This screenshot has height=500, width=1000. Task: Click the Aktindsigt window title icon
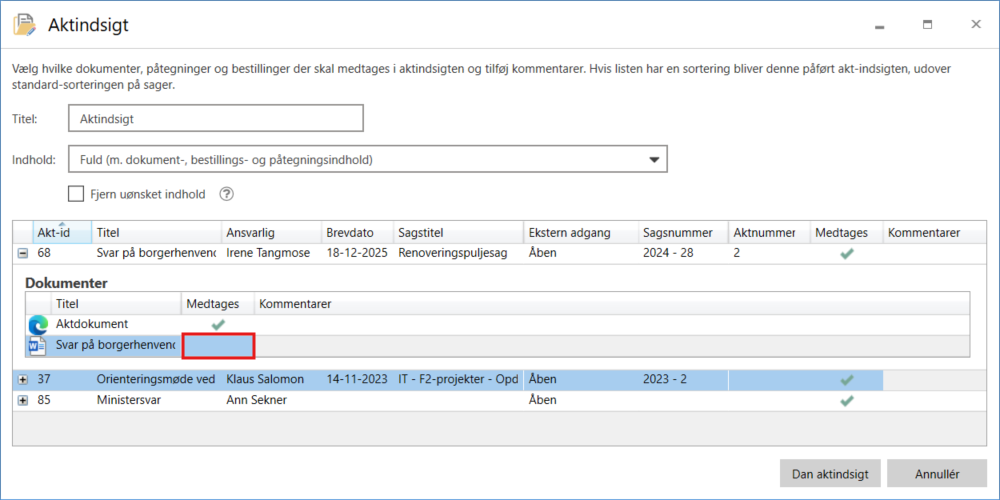24,25
